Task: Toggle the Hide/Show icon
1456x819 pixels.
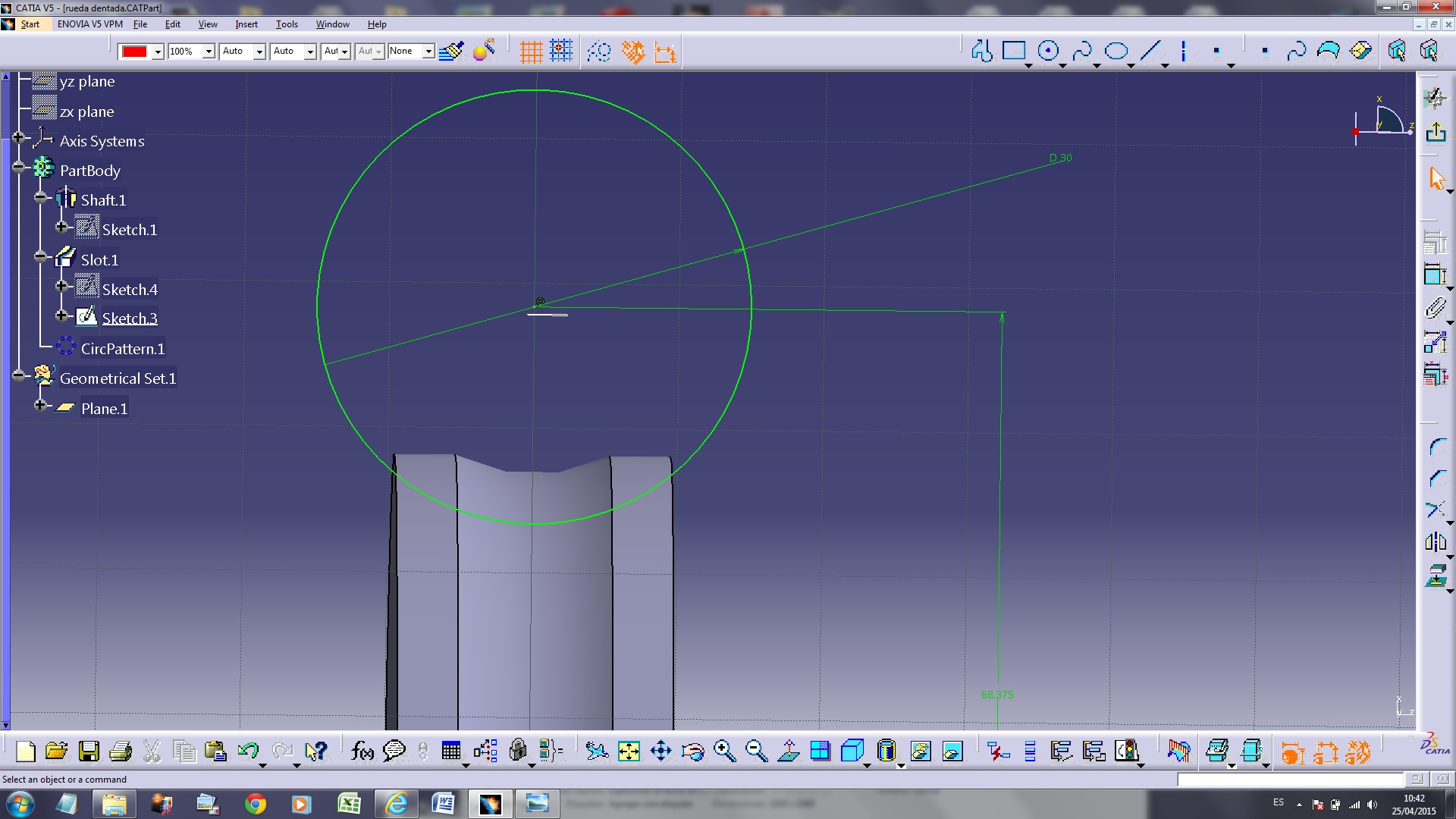Action: point(920,751)
